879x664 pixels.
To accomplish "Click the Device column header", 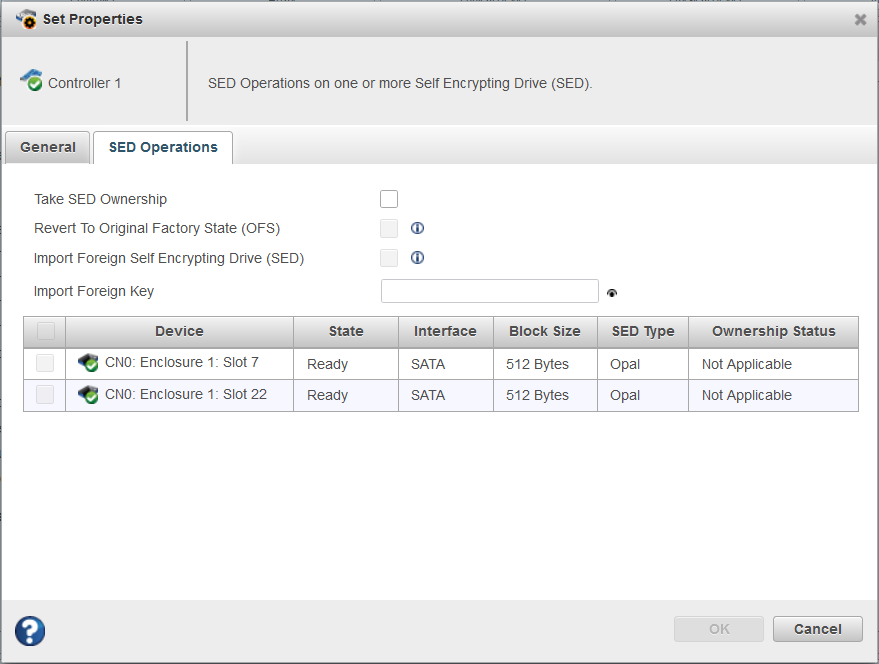I will (x=179, y=331).
